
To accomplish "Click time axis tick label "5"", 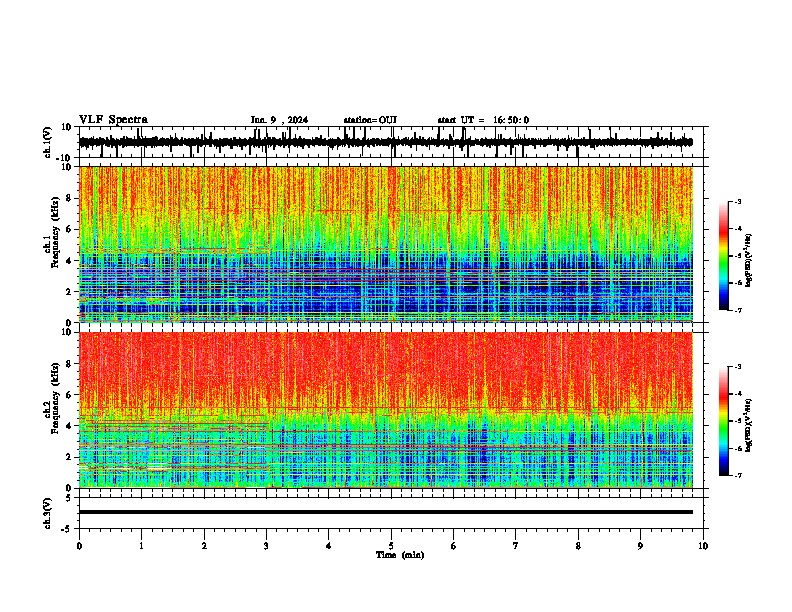I will [x=391, y=546].
